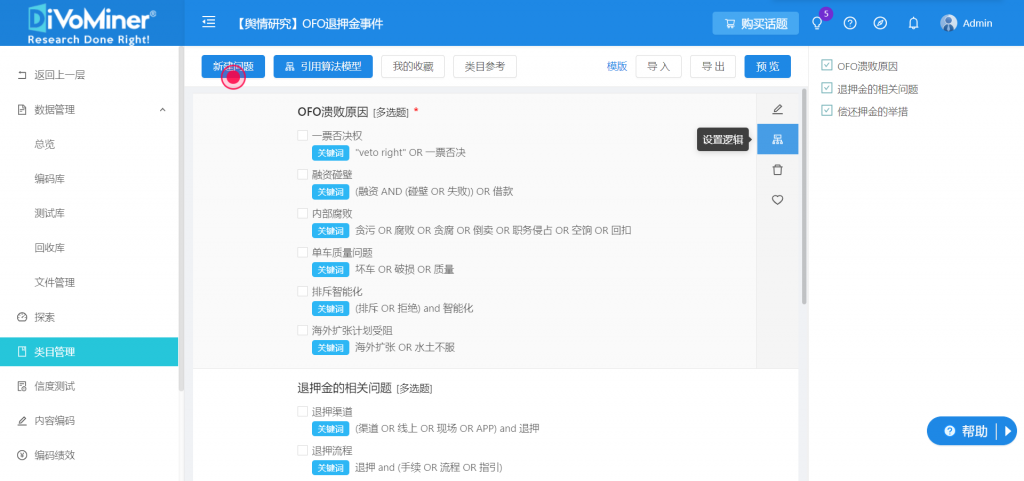Click 类目参考 button
This screenshot has height=481, width=1024.
485,66
